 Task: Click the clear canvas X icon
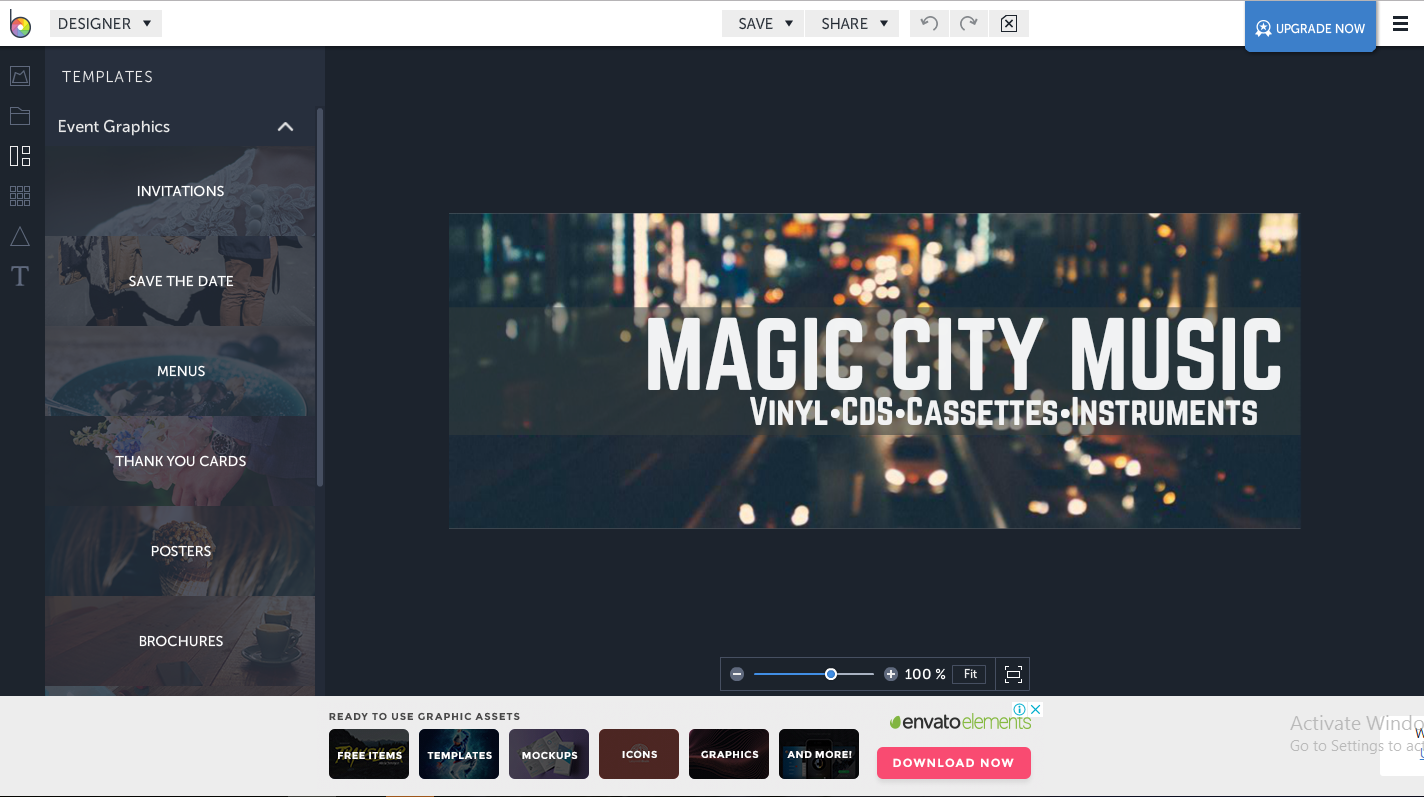coord(1009,23)
